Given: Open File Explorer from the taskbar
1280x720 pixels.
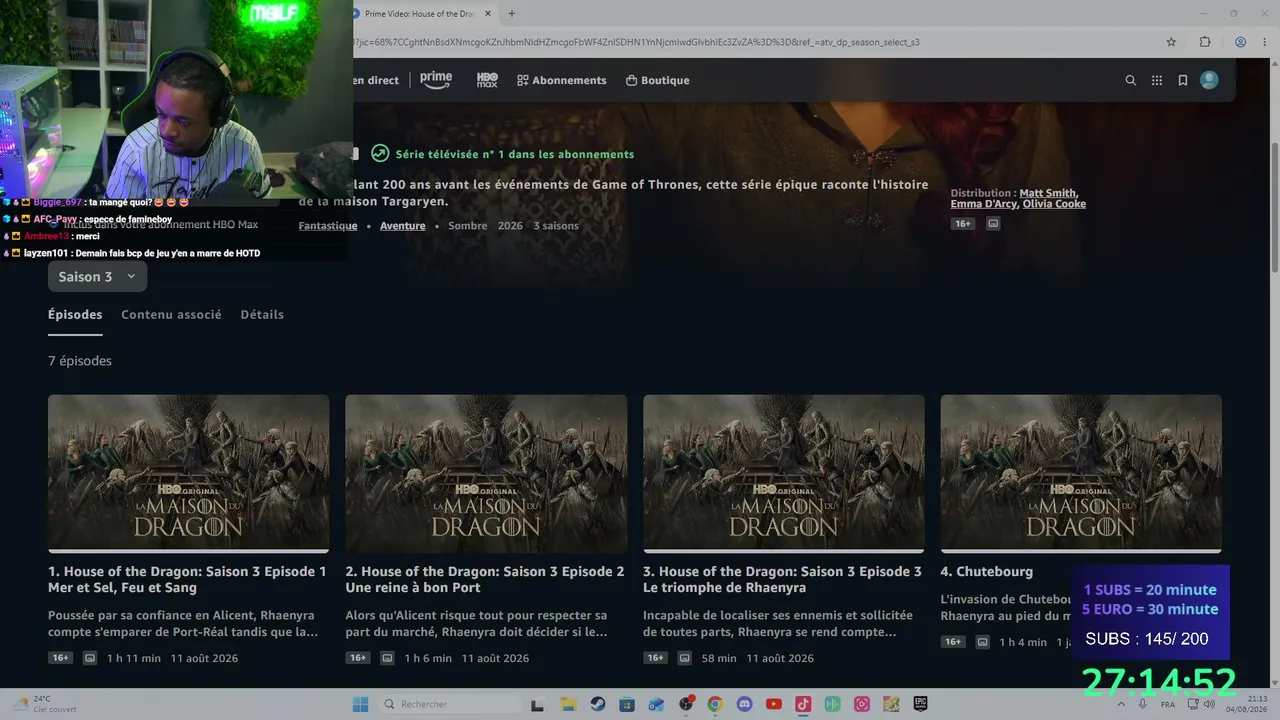Looking at the screenshot, I should [568, 704].
